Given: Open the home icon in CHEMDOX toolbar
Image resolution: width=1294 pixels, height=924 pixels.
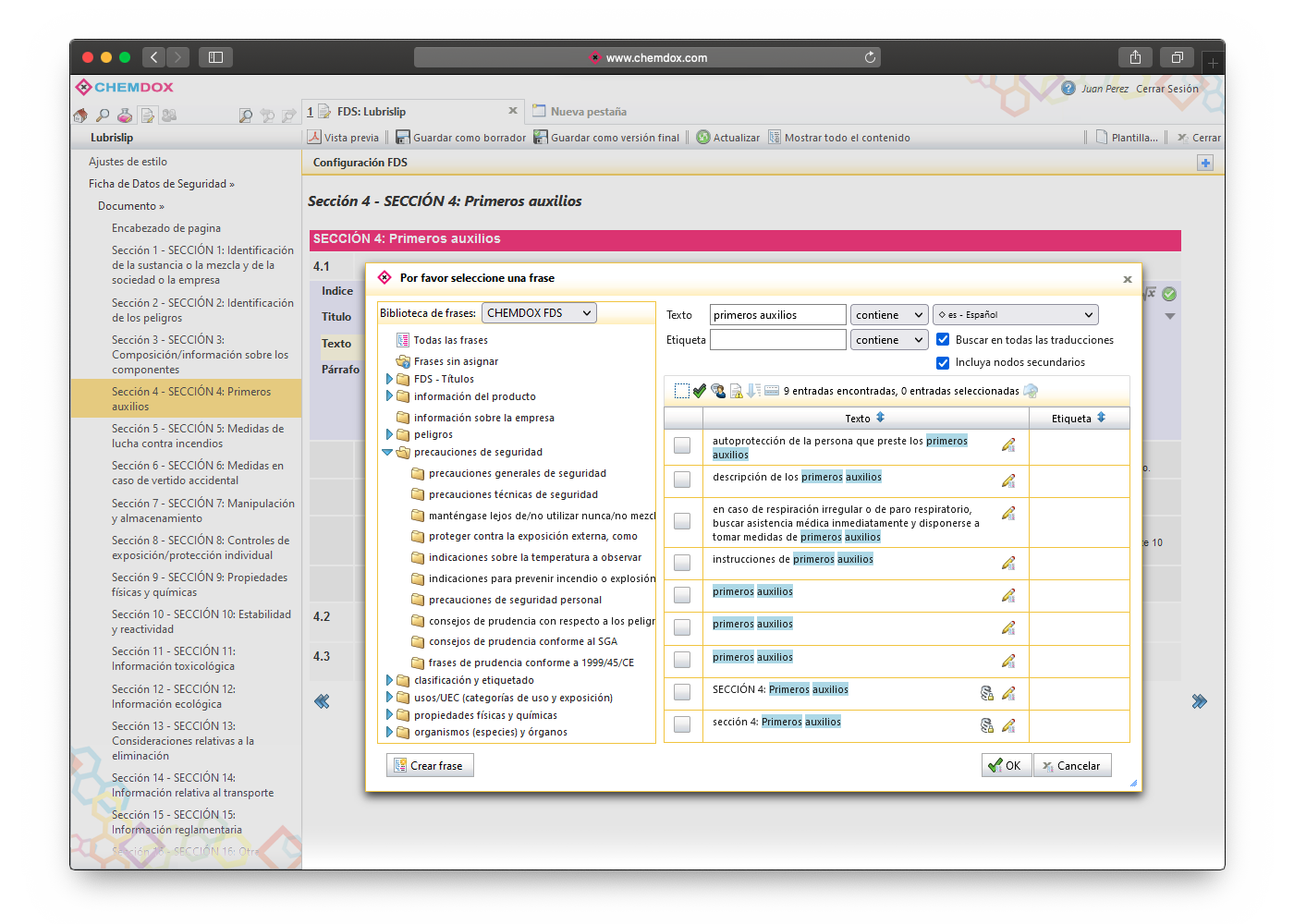Looking at the screenshot, I should pyautogui.click(x=80, y=115).
